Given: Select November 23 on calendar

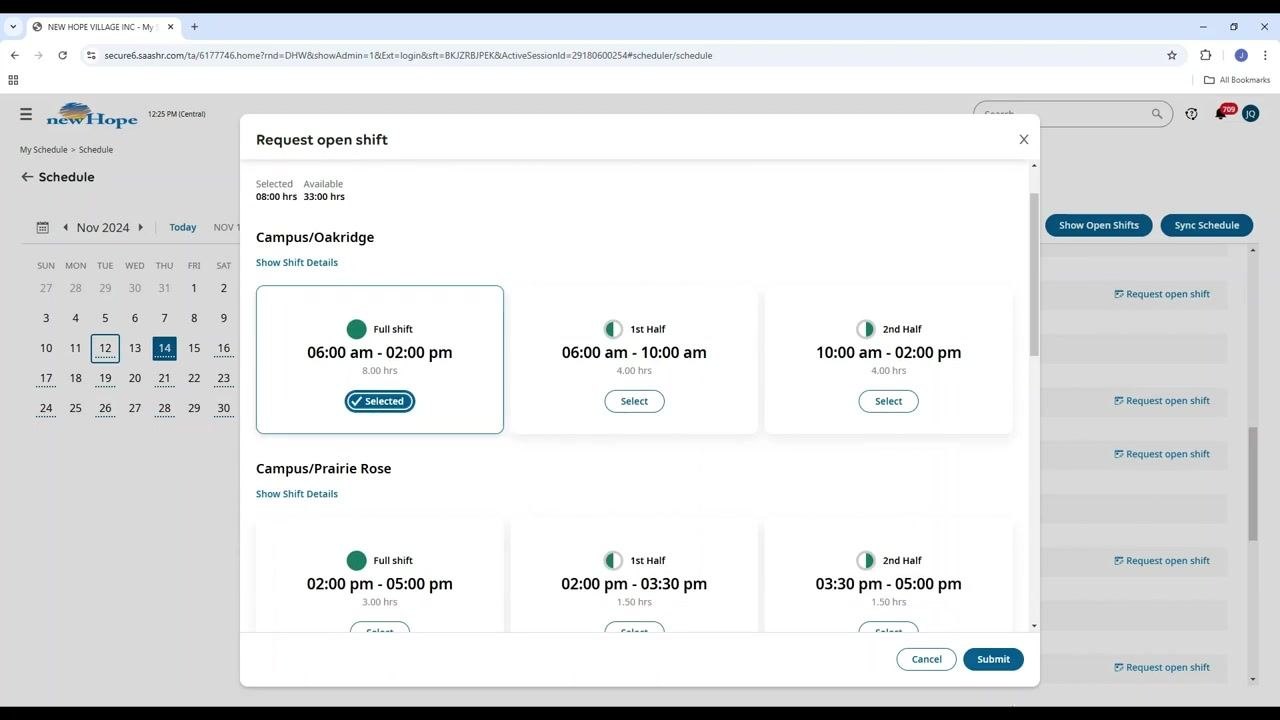Looking at the screenshot, I should click(x=223, y=379).
